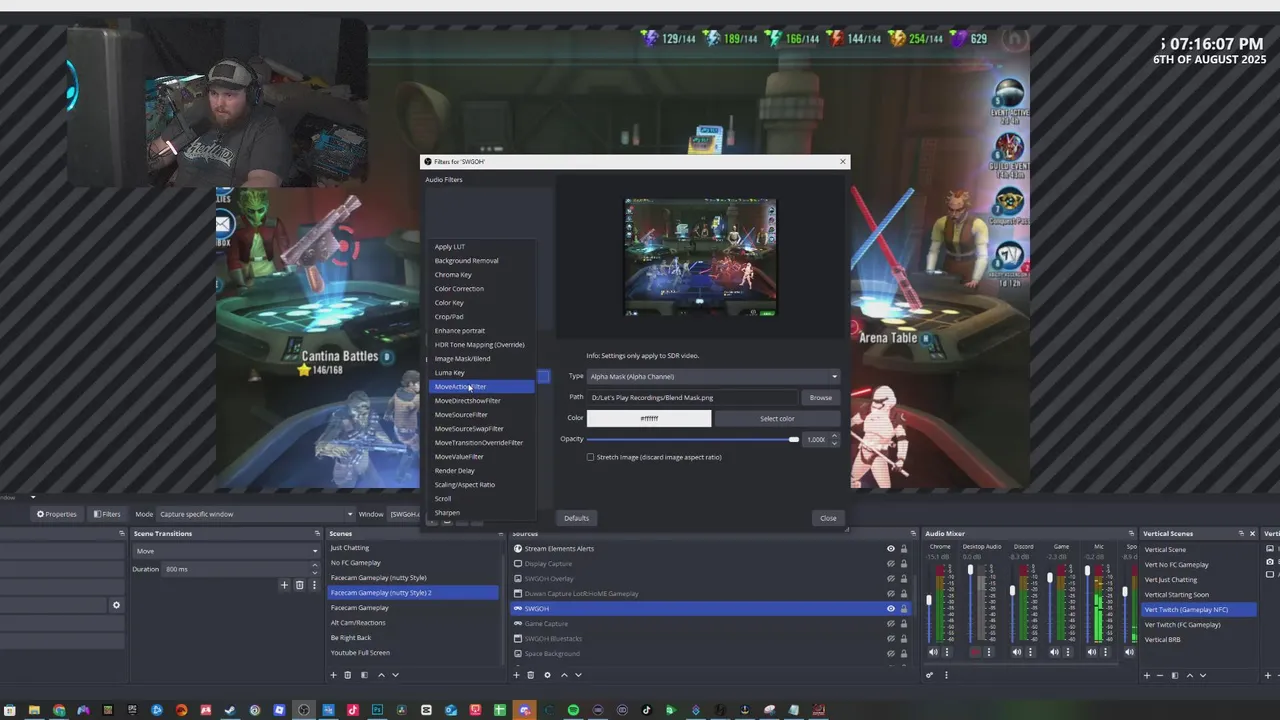
Task: Open Scene filters icon in Scenes toolbar
Action: click(364, 675)
